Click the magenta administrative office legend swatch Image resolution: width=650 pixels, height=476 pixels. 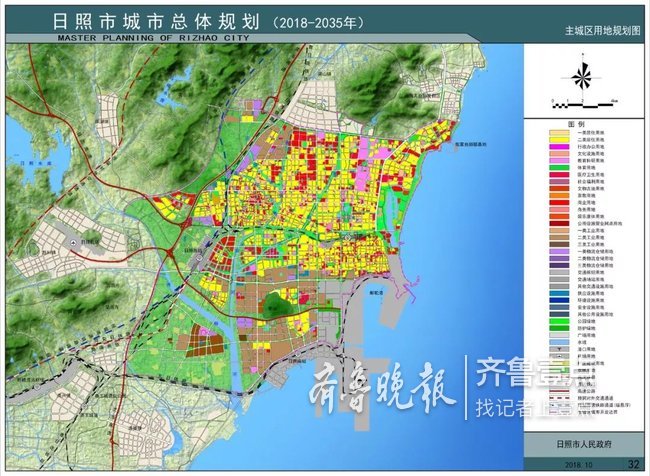[x=561, y=146]
